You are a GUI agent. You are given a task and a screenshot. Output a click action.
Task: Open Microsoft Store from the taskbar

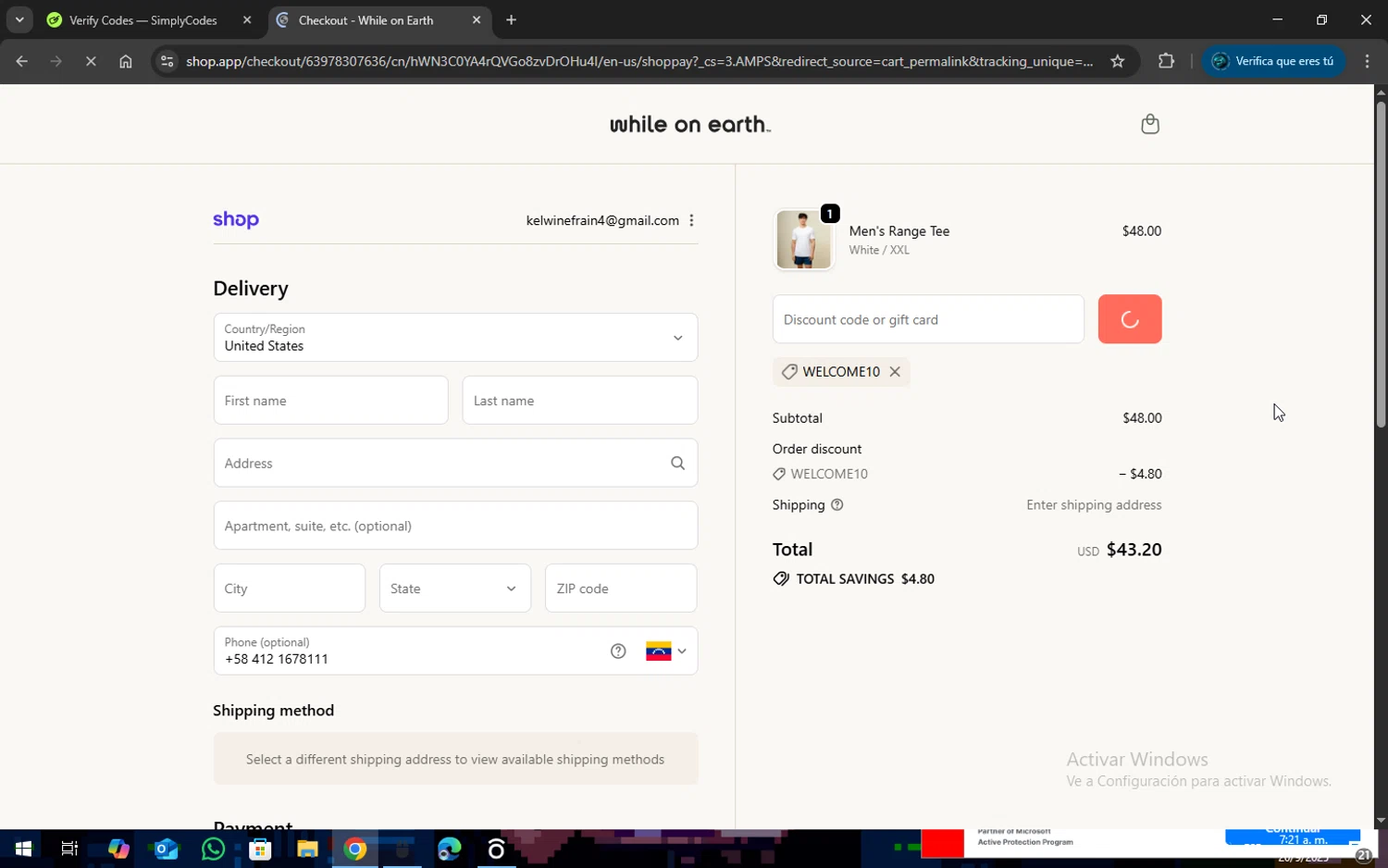(260, 849)
